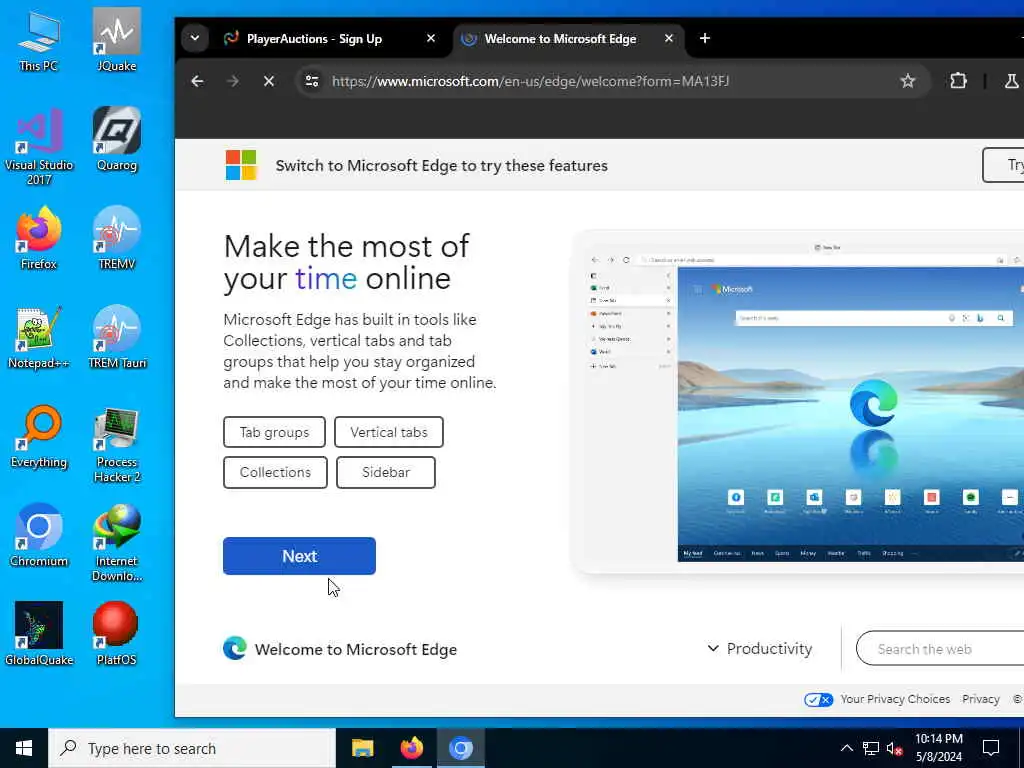Open File Explorer from taskbar
The width and height of the screenshot is (1024, 768).
pos(362,748)
